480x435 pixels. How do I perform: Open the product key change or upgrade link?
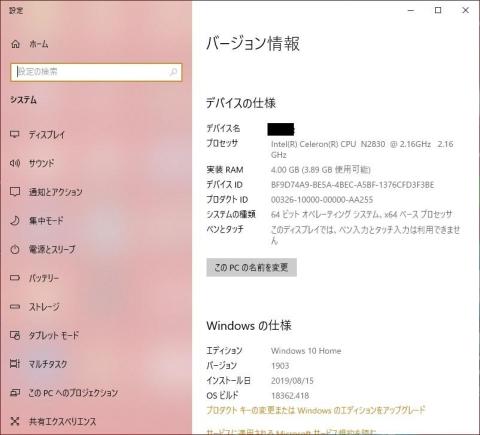click(x=316, y=410)
